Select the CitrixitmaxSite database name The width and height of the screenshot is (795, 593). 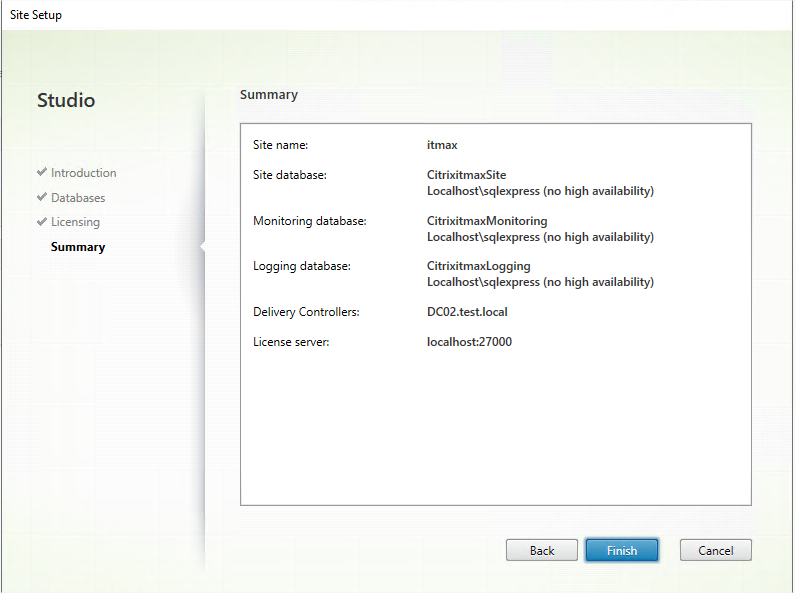coord(466,175)
